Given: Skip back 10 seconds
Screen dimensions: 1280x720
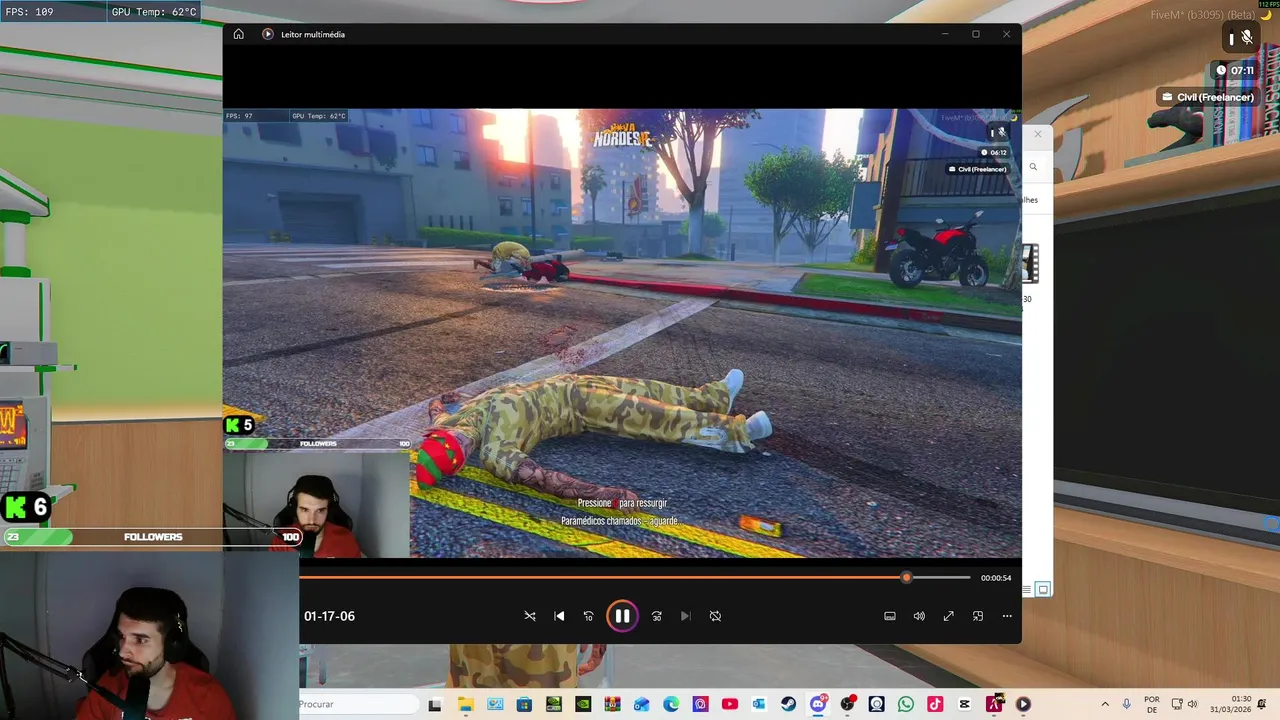Looking at the screenshot, I should coord(588,616).
